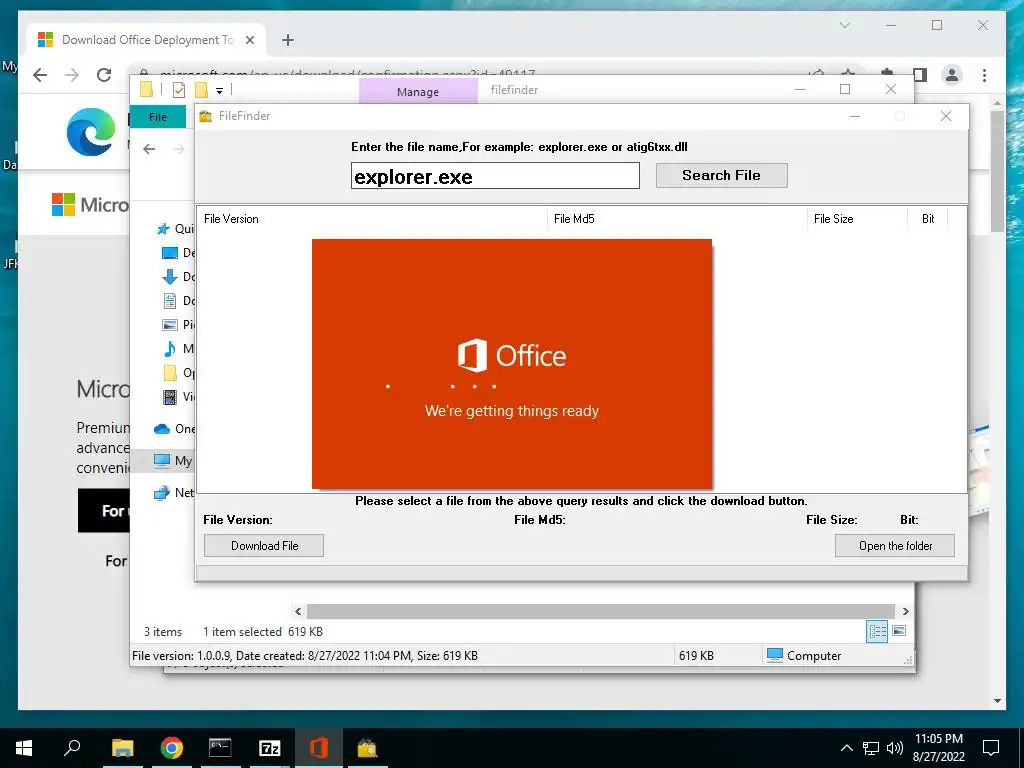
Task: Open the Documents icon in sidebar
Action: 169,301
